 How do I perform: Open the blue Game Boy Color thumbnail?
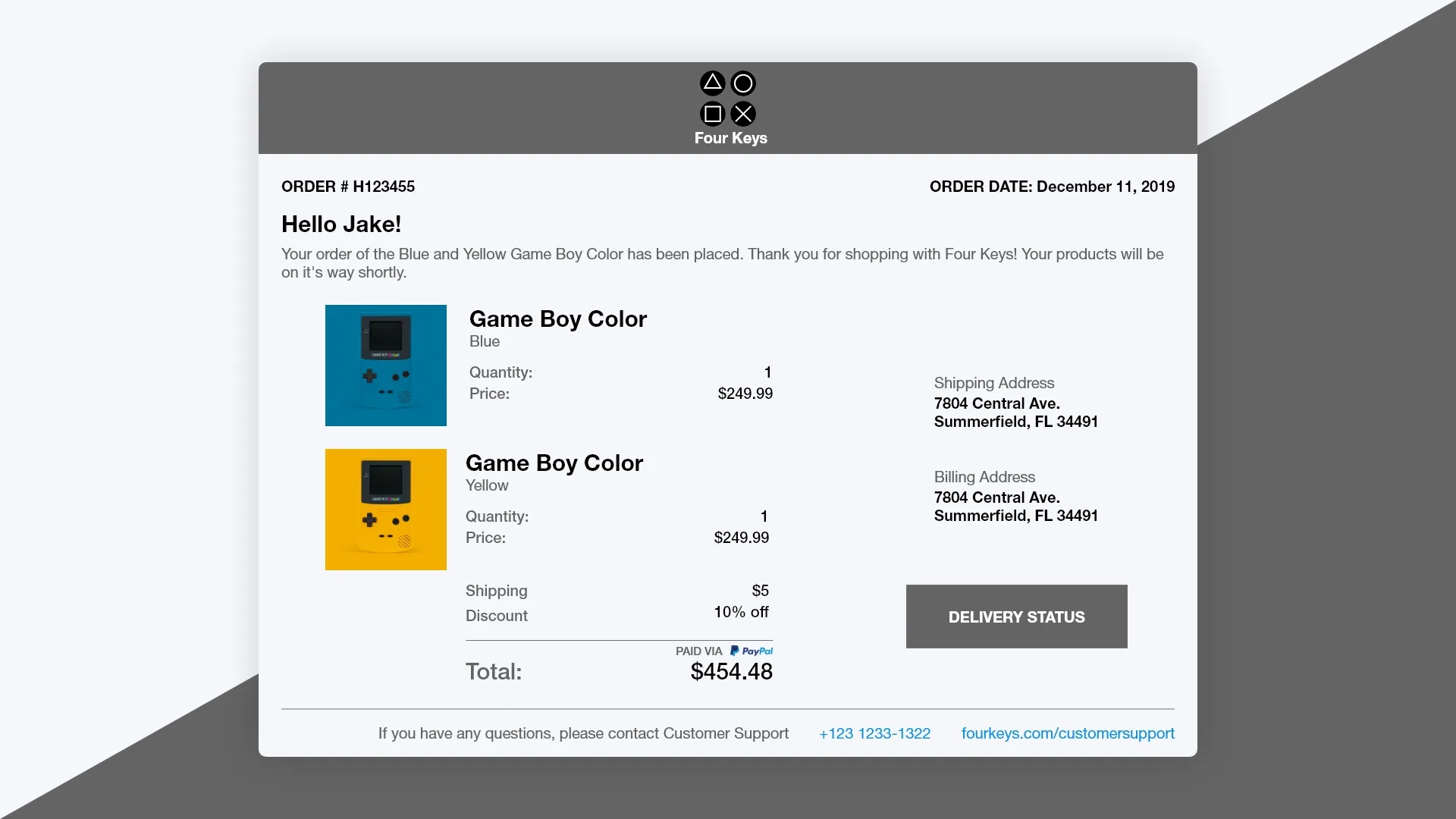[x=386, y=366]
